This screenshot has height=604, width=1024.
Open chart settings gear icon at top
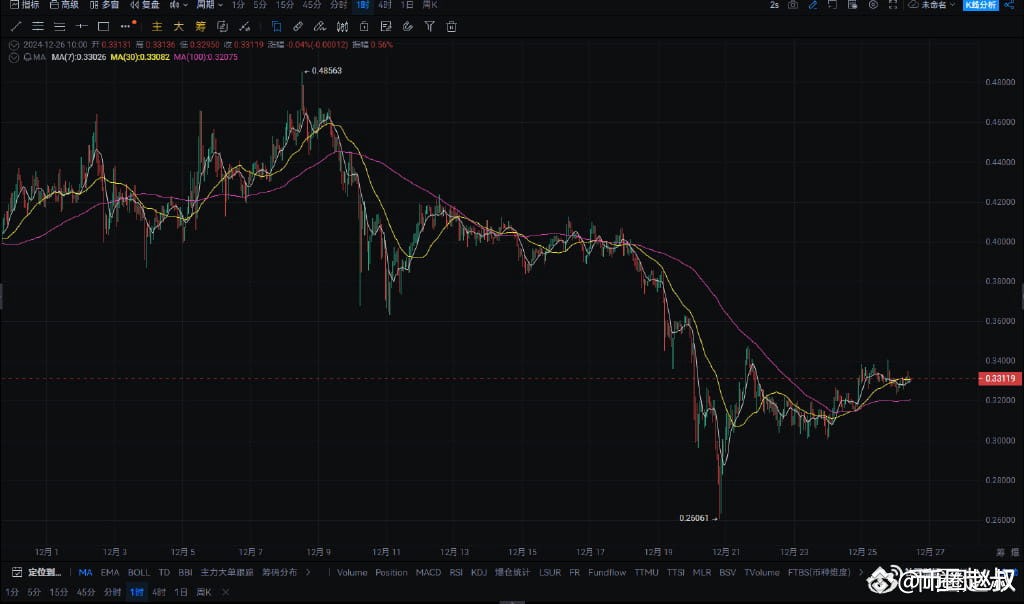(873, 5)
